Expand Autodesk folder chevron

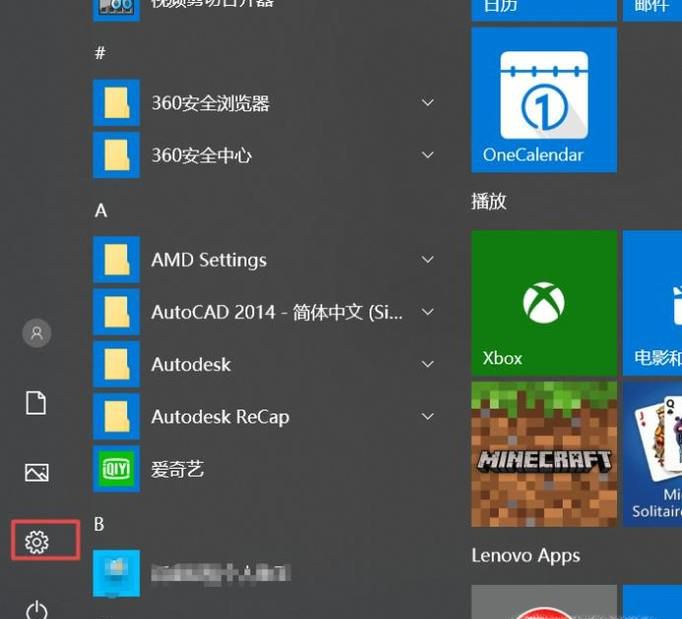428,364
